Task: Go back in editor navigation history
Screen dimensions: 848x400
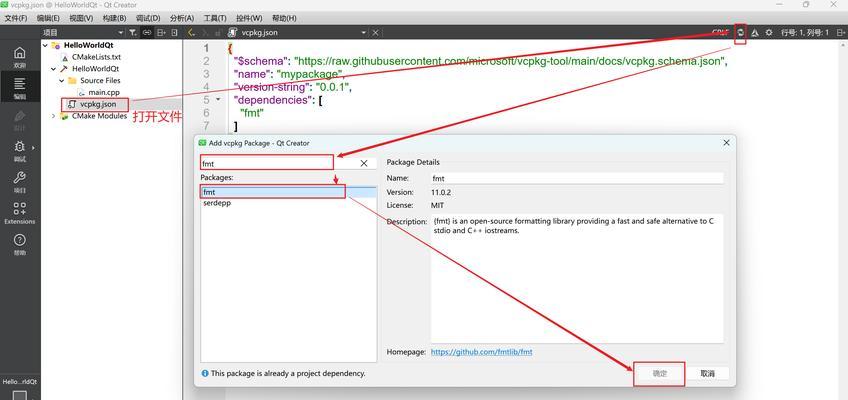Action: tap(191, 32)
